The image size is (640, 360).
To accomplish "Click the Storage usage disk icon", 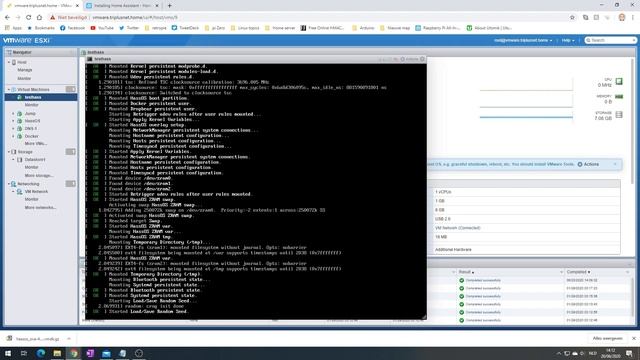I will click(x=619, y=115).
